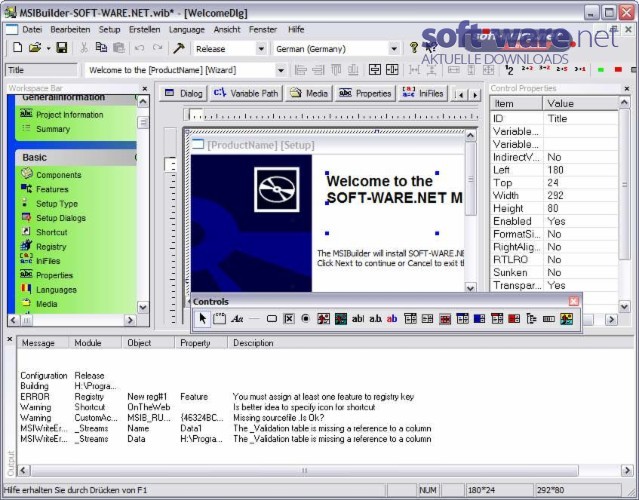
Task: Open the Ansicht menu
Action: point(227,29)
